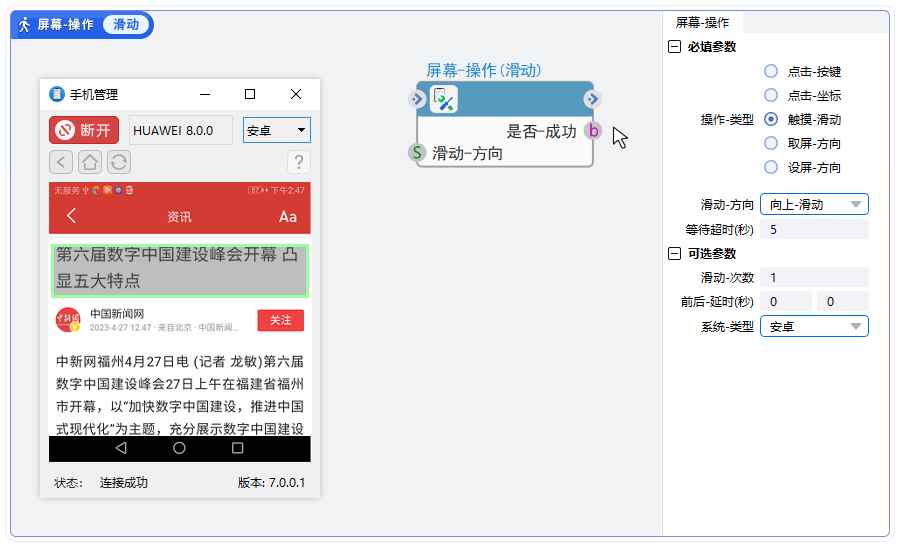
Task: Click the 滑动-方向 string input port
Action: [419, 153]
